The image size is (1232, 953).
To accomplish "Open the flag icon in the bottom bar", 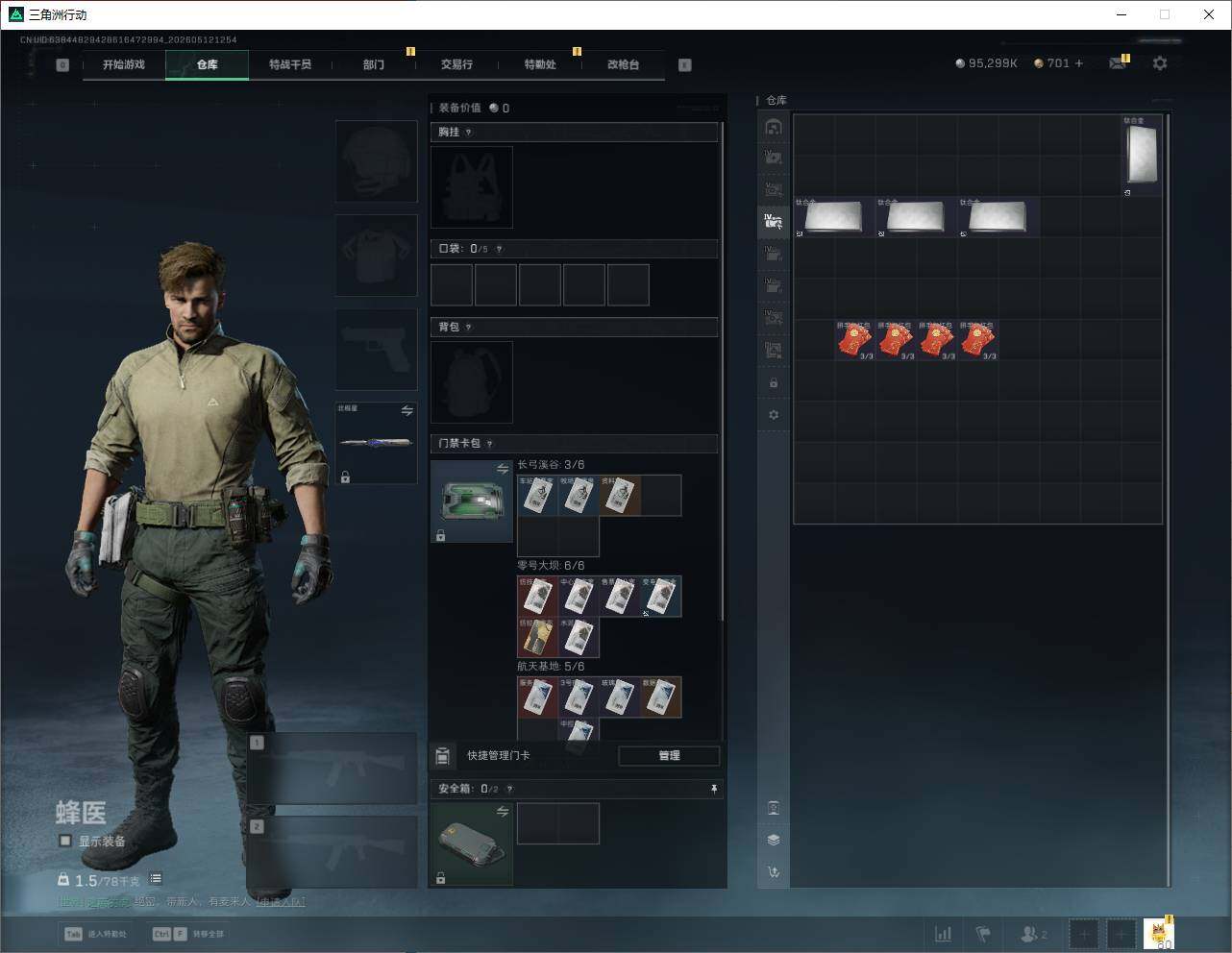I will tap(983, 934).
